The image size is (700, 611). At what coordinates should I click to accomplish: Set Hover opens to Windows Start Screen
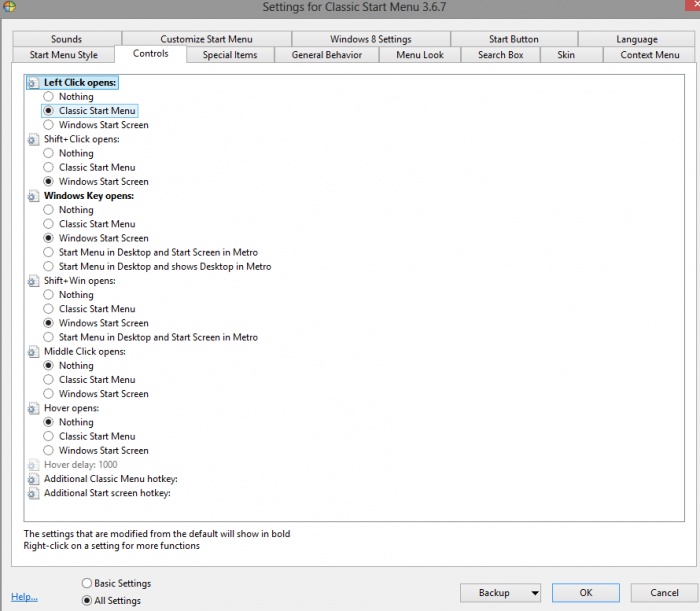click(48, 450)
